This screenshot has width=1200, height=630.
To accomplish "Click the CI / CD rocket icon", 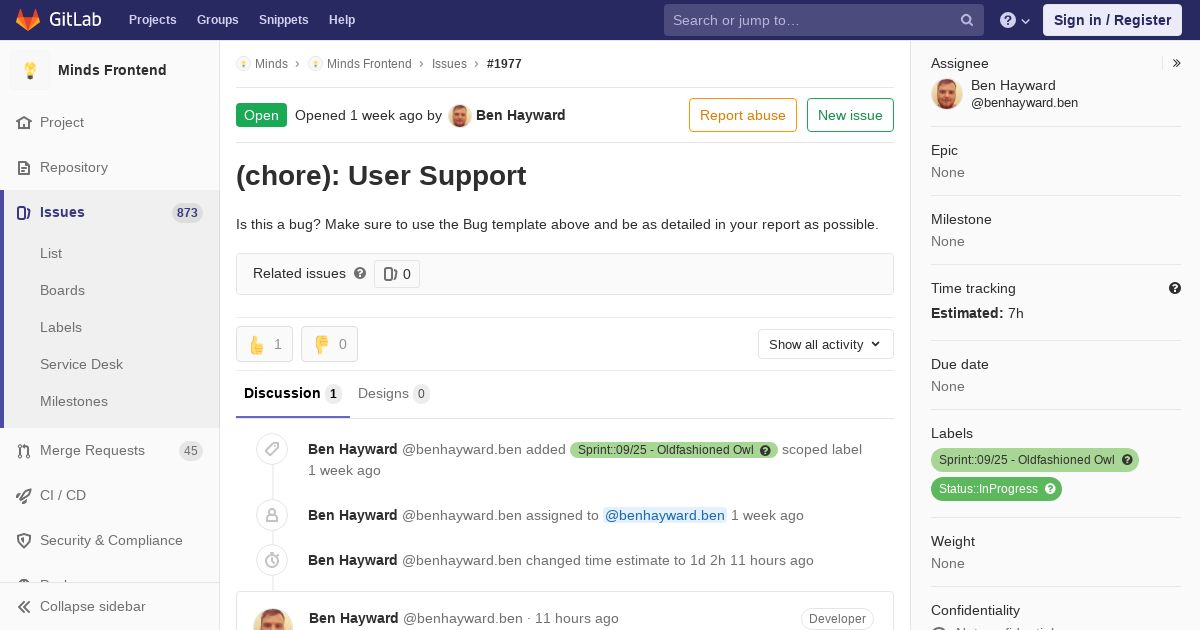I will pyautogui.click(x=24, y=495).
